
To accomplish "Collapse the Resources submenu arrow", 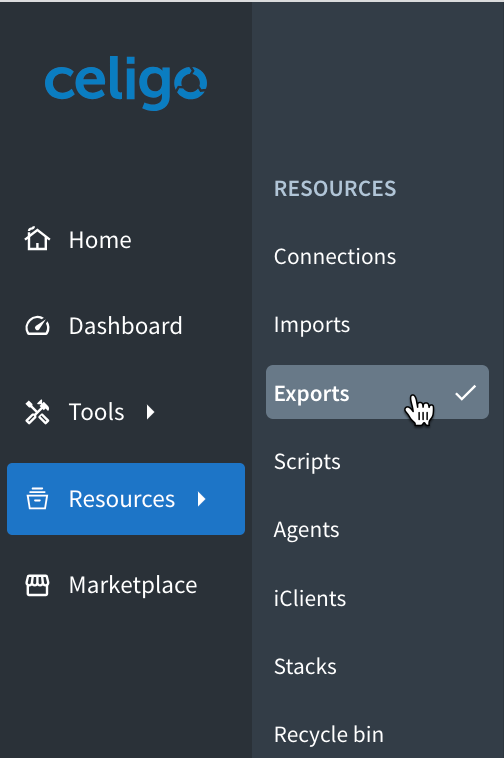I will [202, 499].
